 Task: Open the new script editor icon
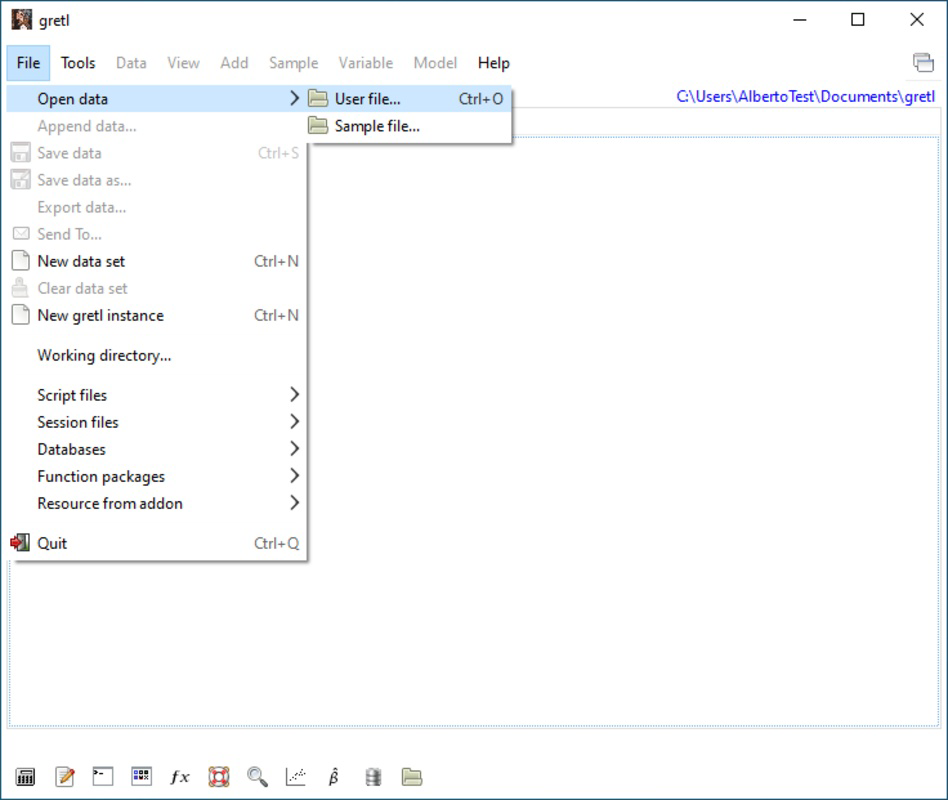(x=65, y=776)
